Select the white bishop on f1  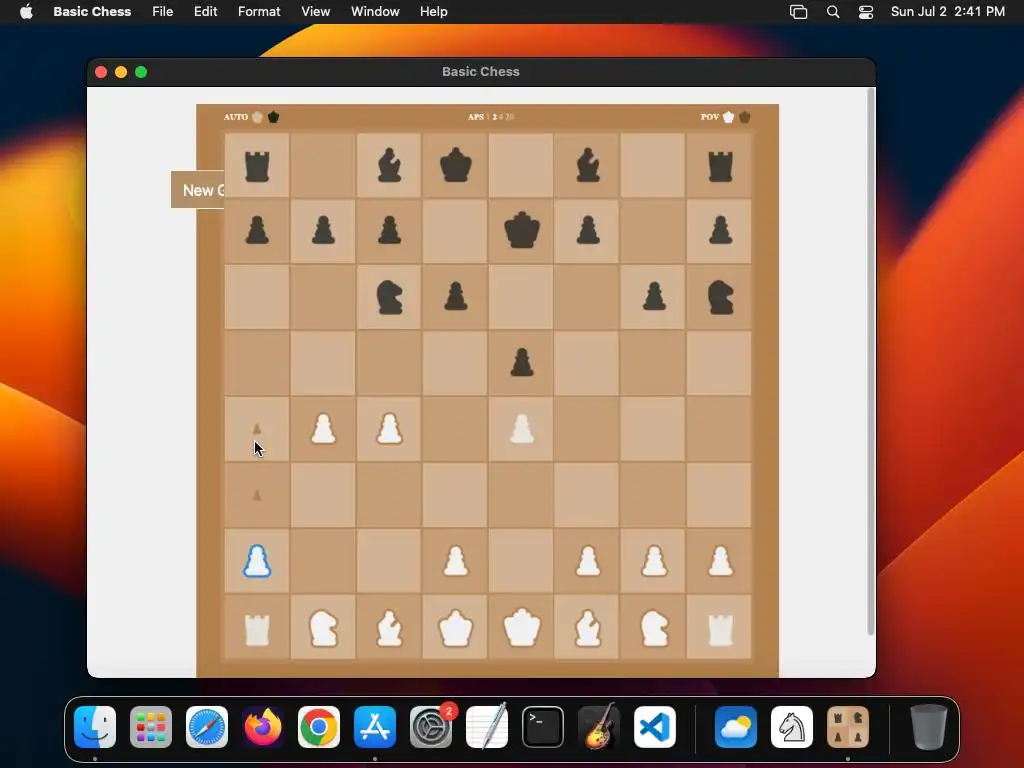coord(588,628)
